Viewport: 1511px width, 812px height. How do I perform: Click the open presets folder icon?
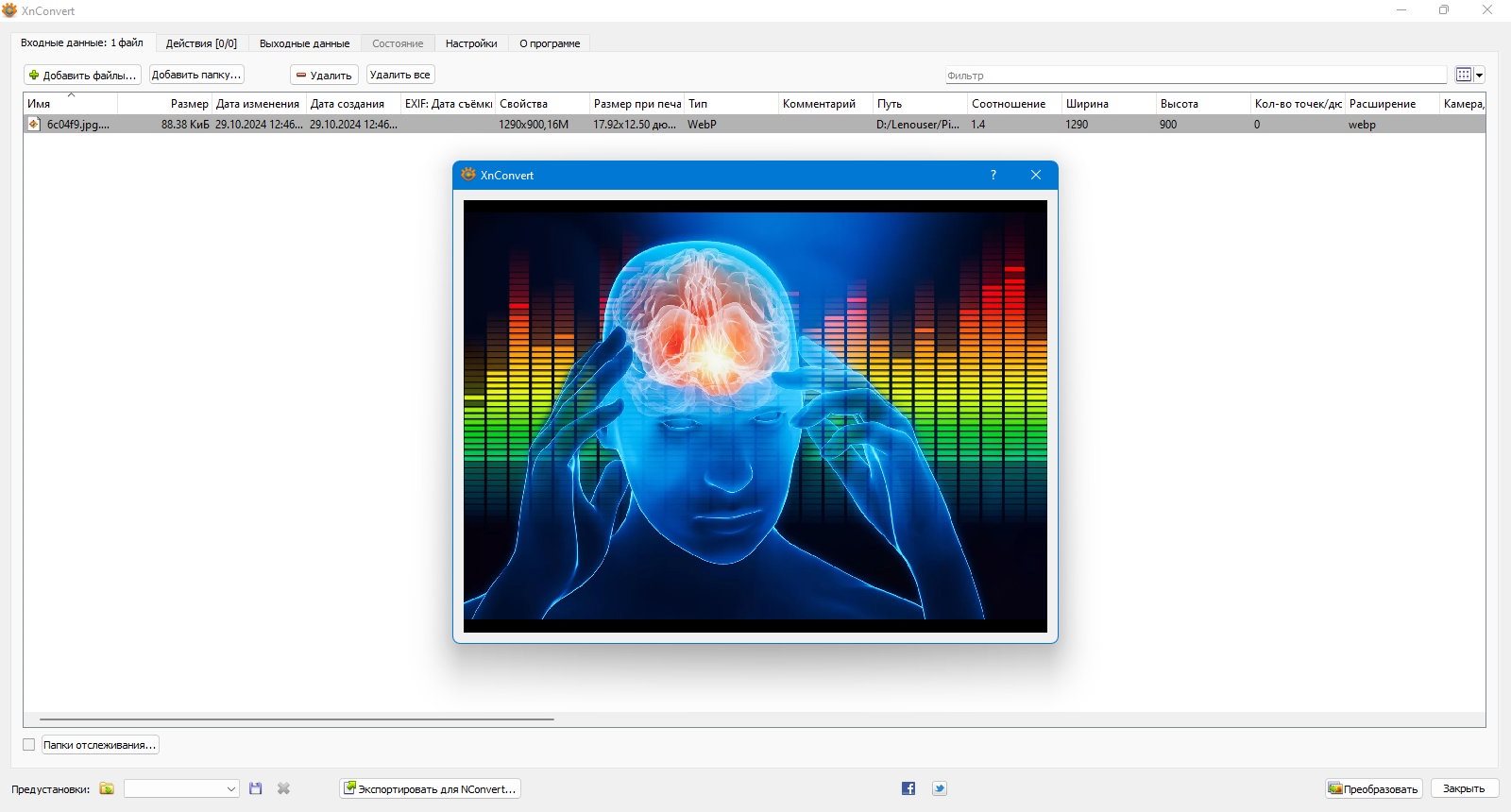[x=107, y=788]
